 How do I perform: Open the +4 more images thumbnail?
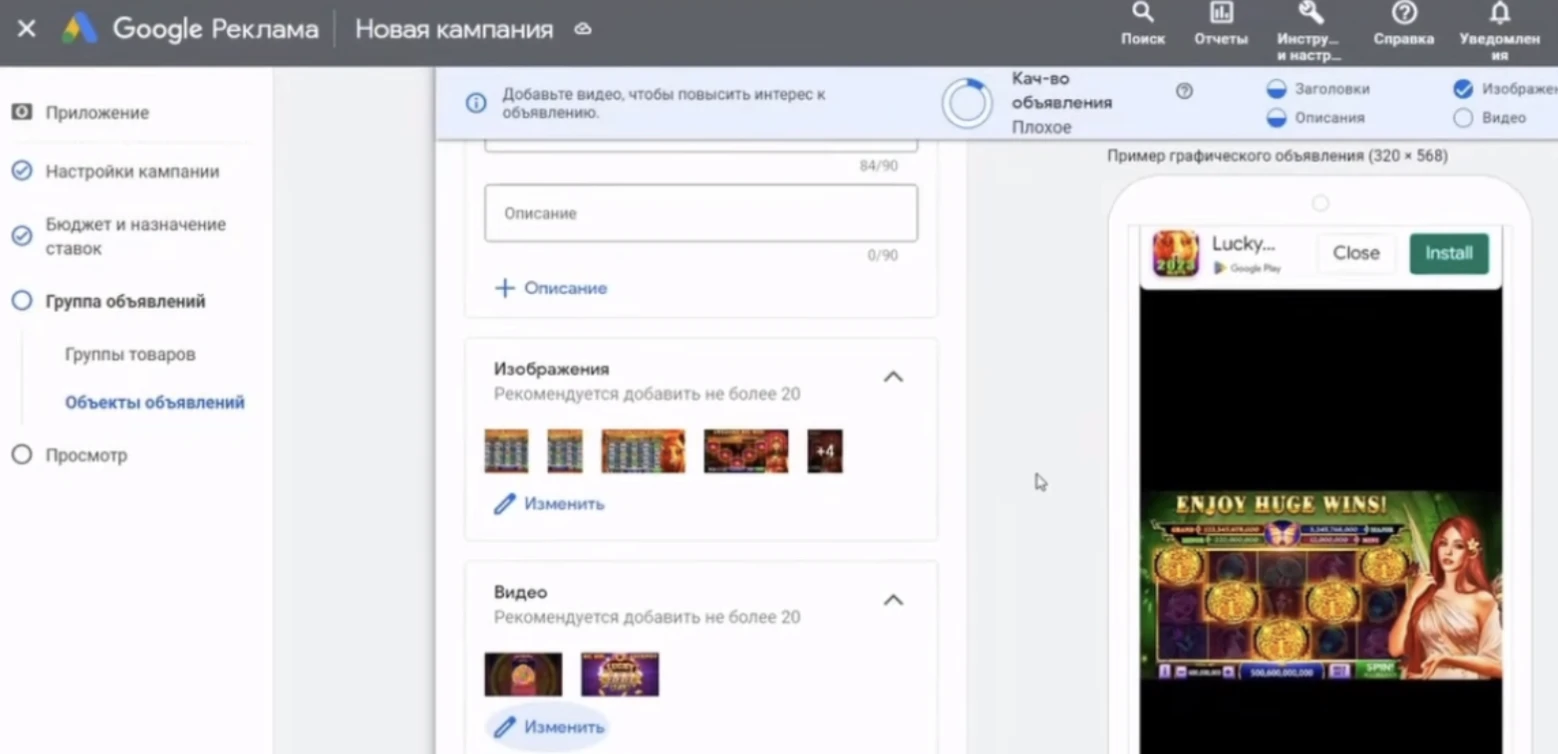click(825, 451)
